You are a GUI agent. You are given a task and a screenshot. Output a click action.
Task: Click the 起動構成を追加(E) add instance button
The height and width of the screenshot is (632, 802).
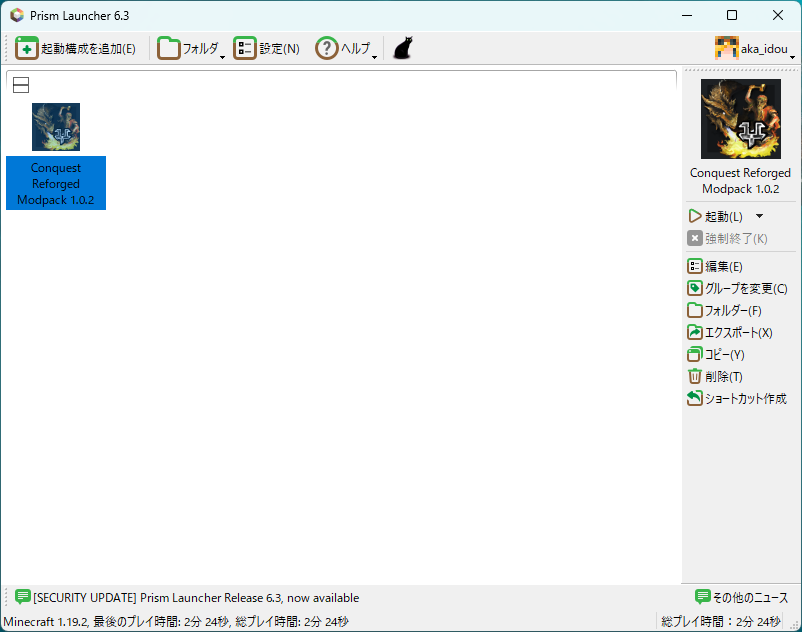pos(76,49)
